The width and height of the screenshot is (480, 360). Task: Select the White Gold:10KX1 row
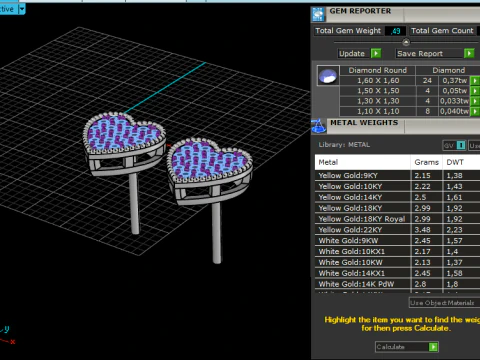click(x=397, y=251)
